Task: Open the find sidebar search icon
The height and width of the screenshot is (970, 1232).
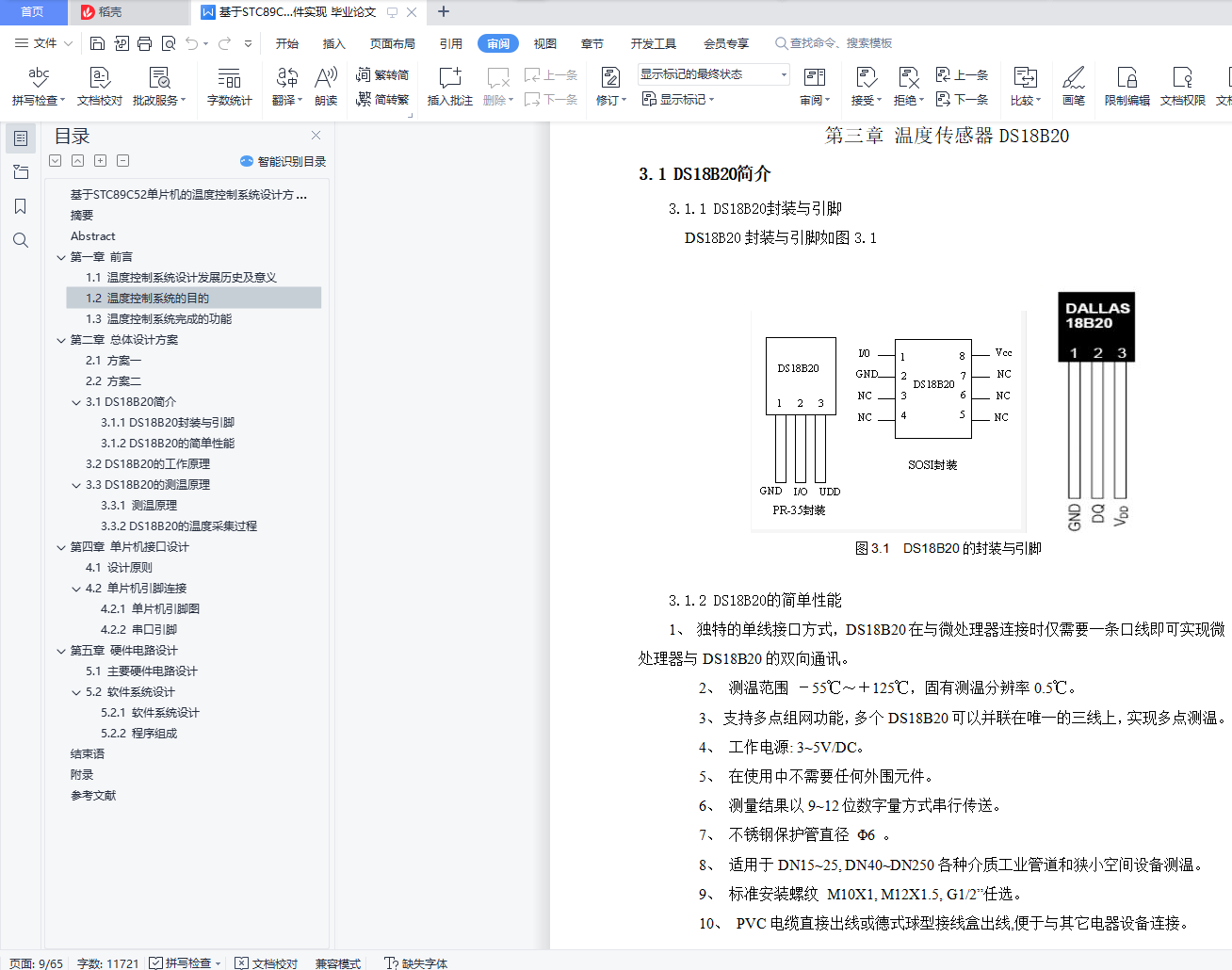Action: pyautogui.click(x=21, y=240)
